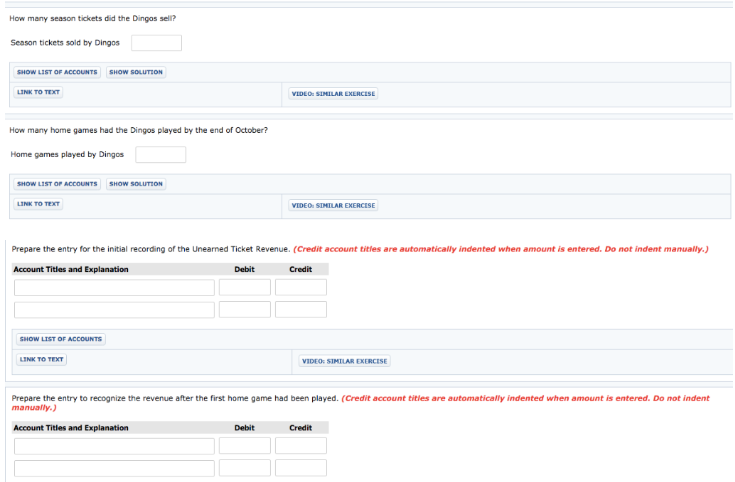Click Show Solution under home games question
735x482 pixels.
tap(136, 184)
